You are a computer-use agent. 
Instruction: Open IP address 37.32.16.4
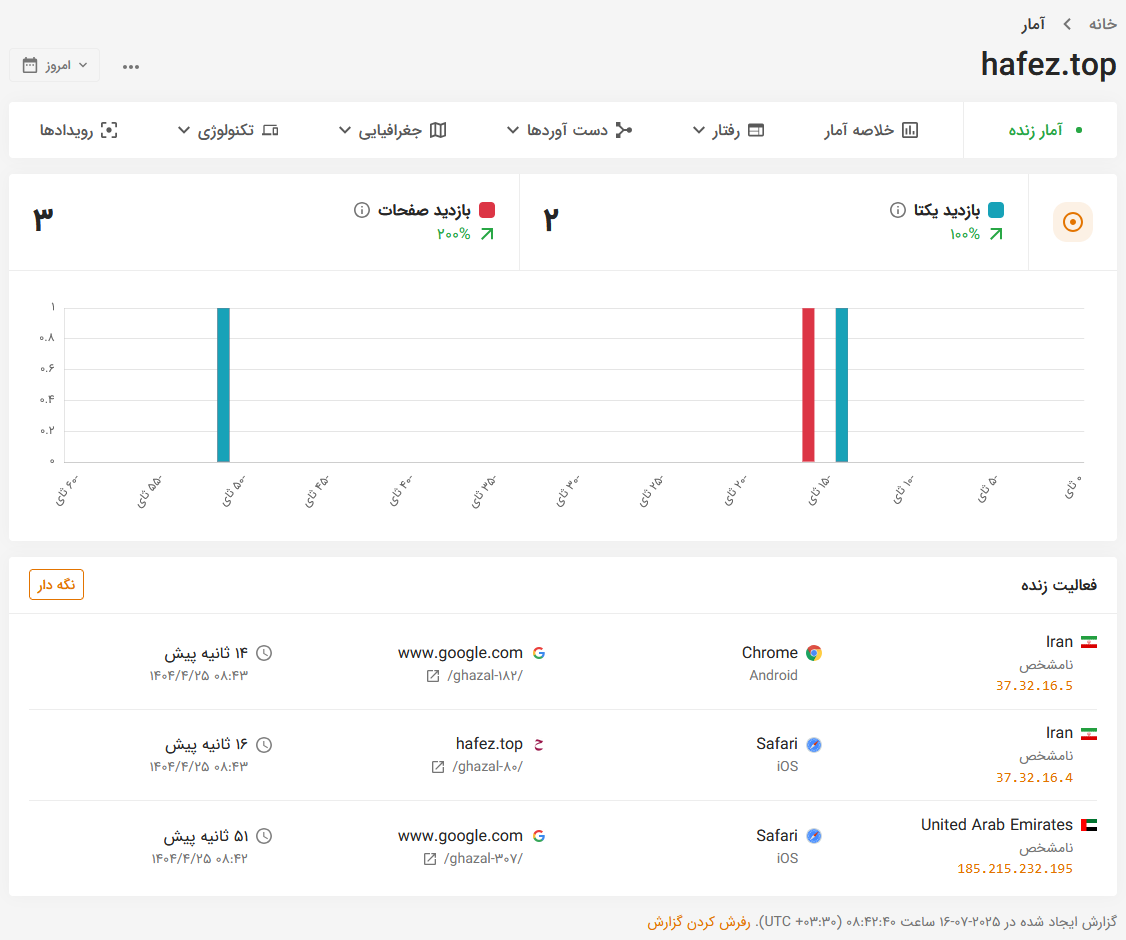pos(1034,778)
